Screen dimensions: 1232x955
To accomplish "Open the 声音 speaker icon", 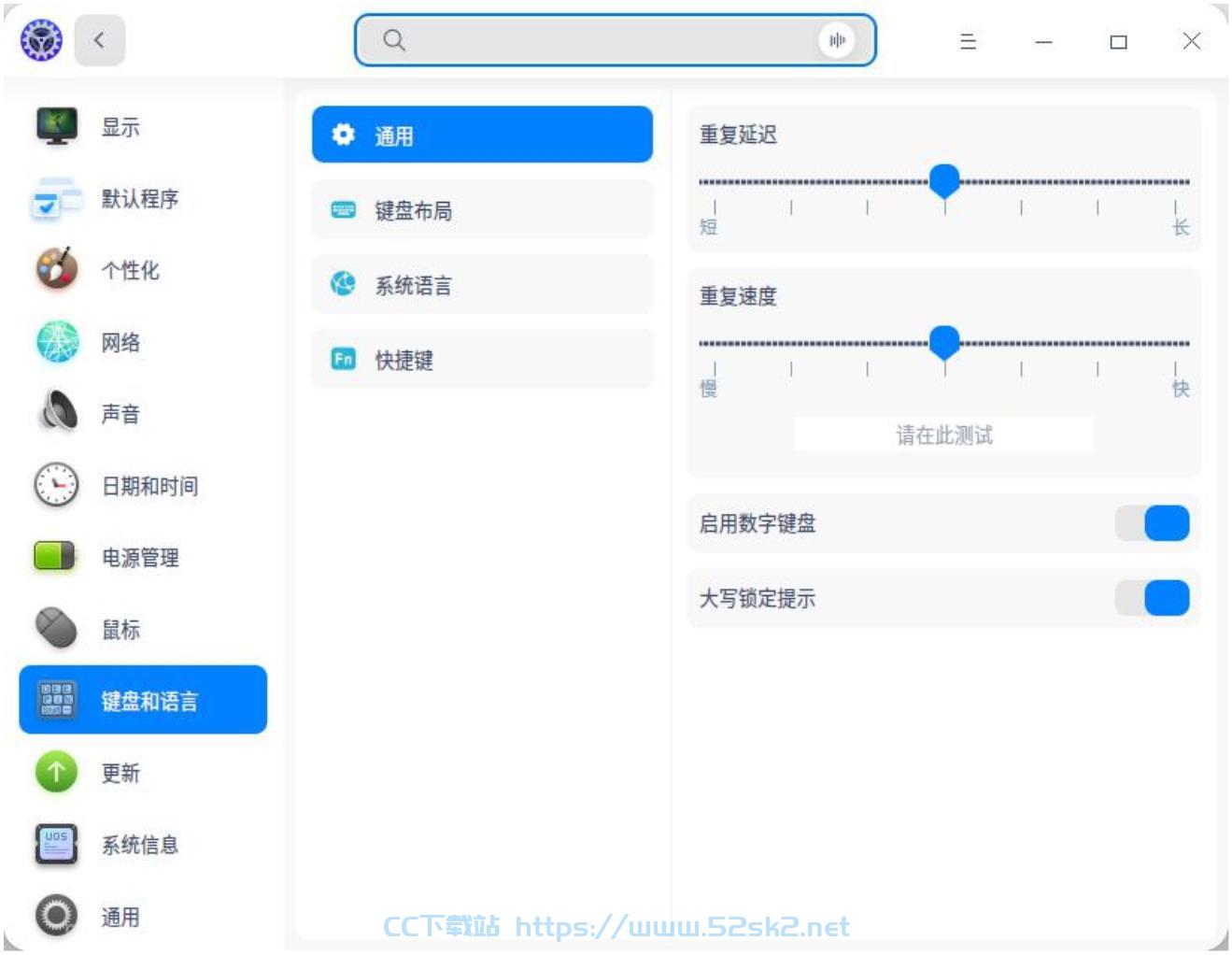I will pyautogui.click(x=57, y=412).
